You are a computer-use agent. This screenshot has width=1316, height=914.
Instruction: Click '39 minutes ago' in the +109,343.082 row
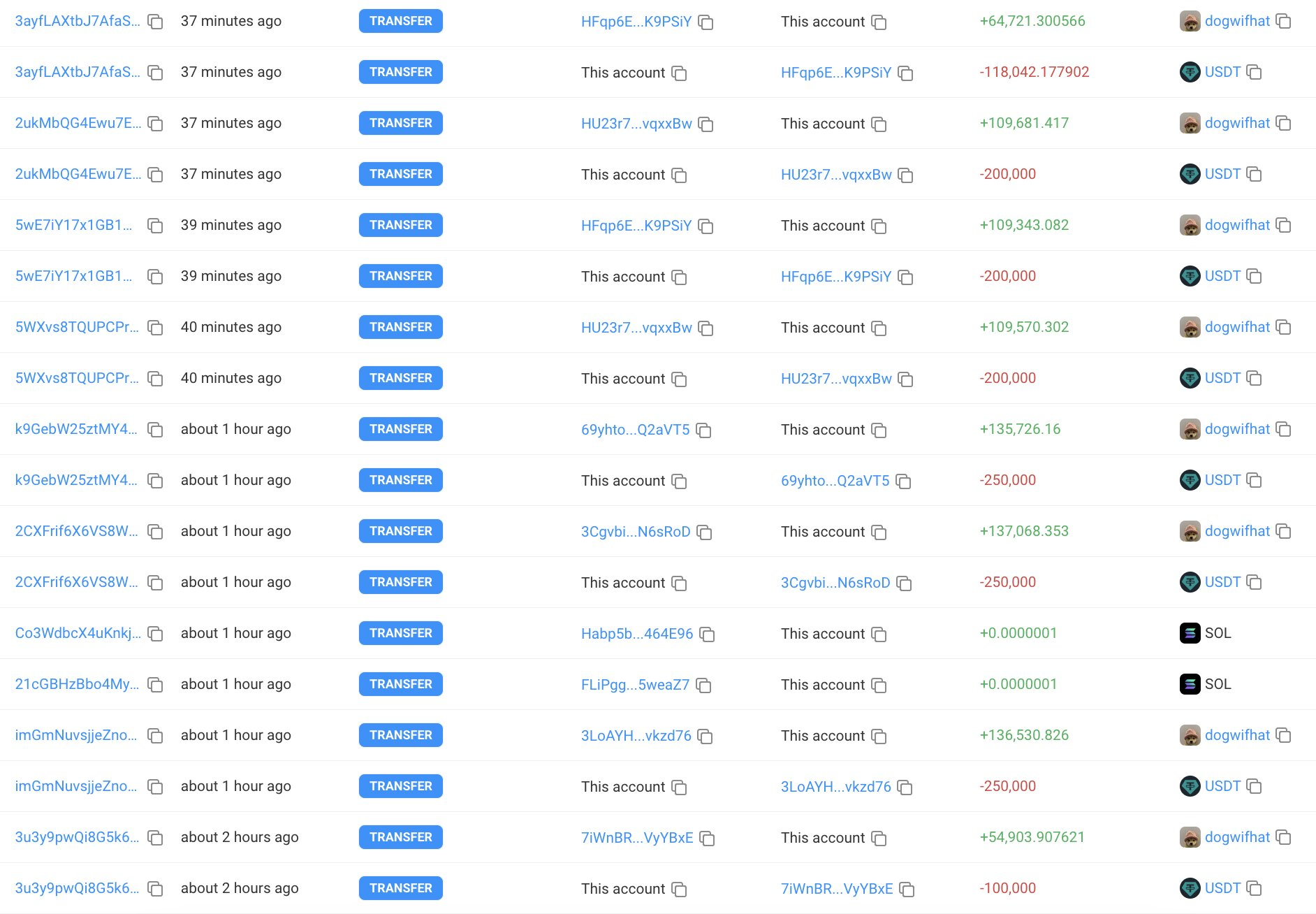click(231, 226)
